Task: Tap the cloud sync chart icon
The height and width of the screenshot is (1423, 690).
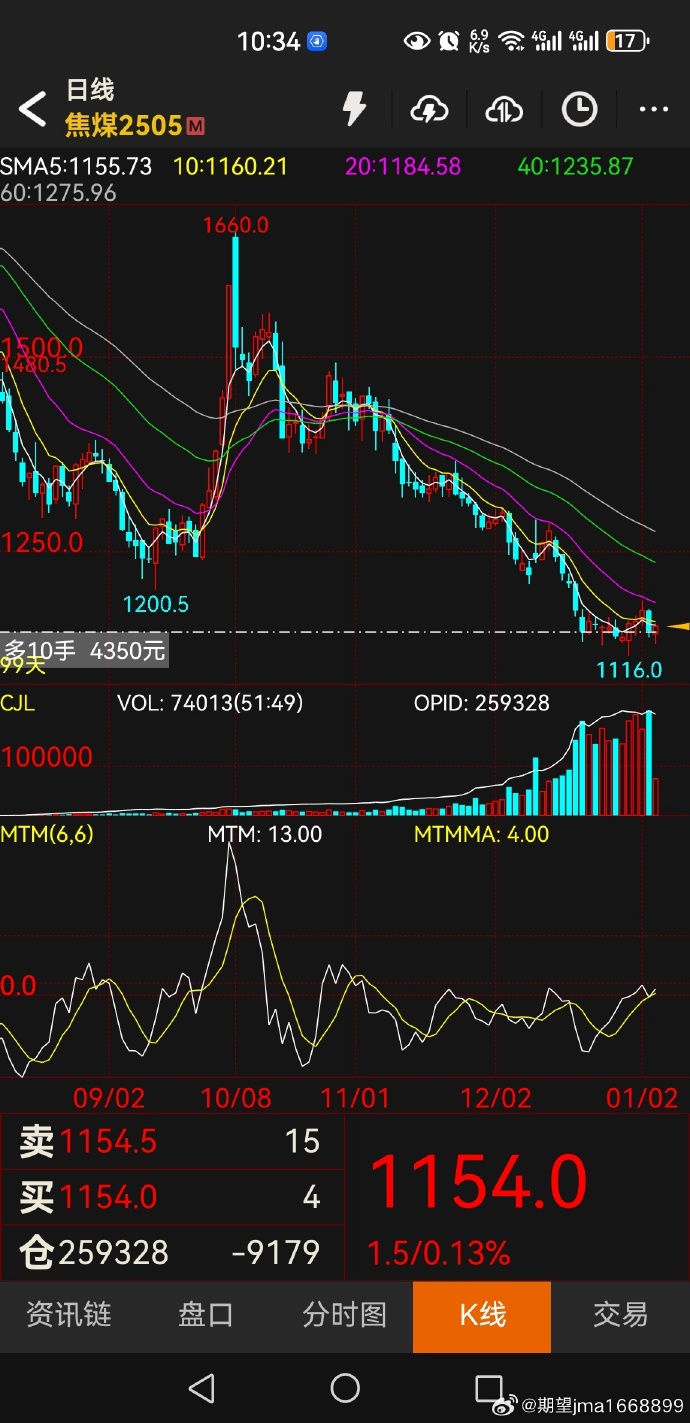Action: (504, 109)
